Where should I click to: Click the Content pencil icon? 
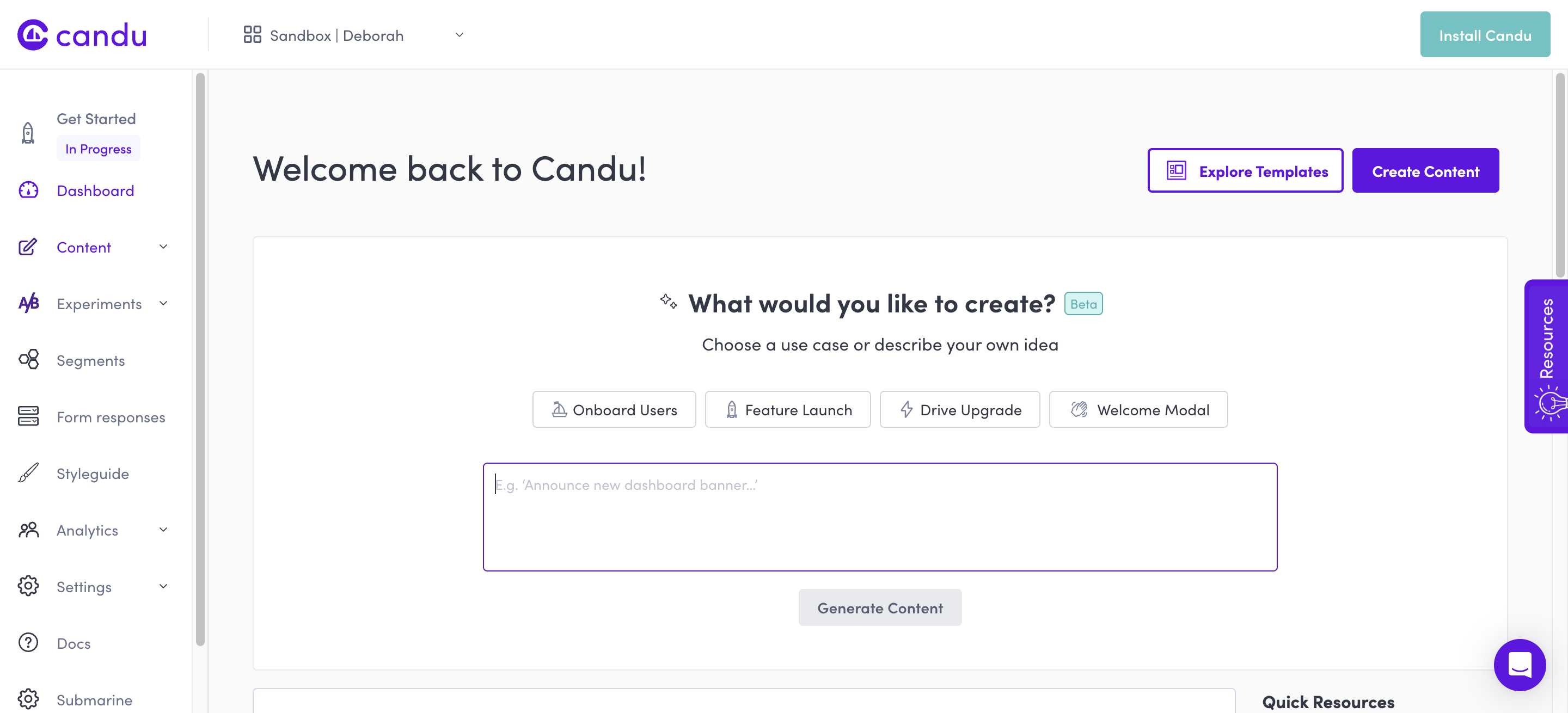coord(27,247)
